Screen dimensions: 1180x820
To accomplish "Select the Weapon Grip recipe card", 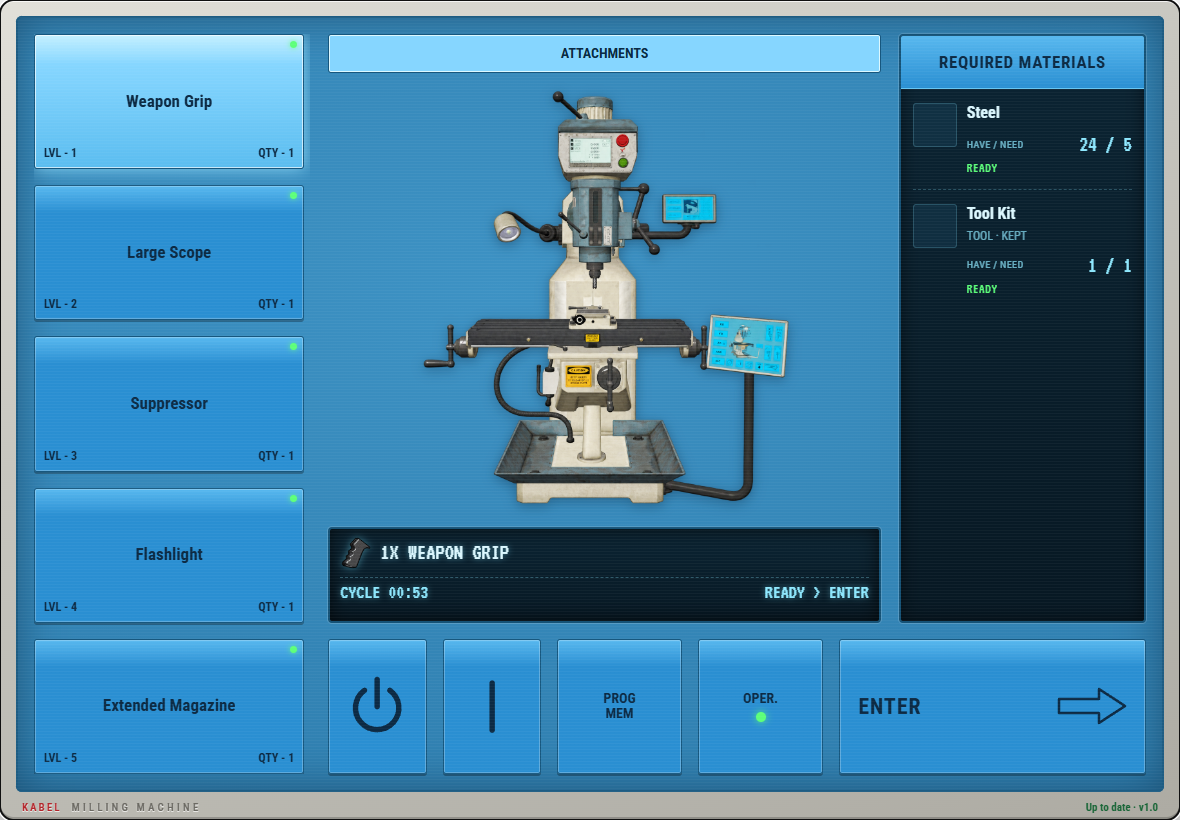I will pyautogui.click(x=169, y=101).
